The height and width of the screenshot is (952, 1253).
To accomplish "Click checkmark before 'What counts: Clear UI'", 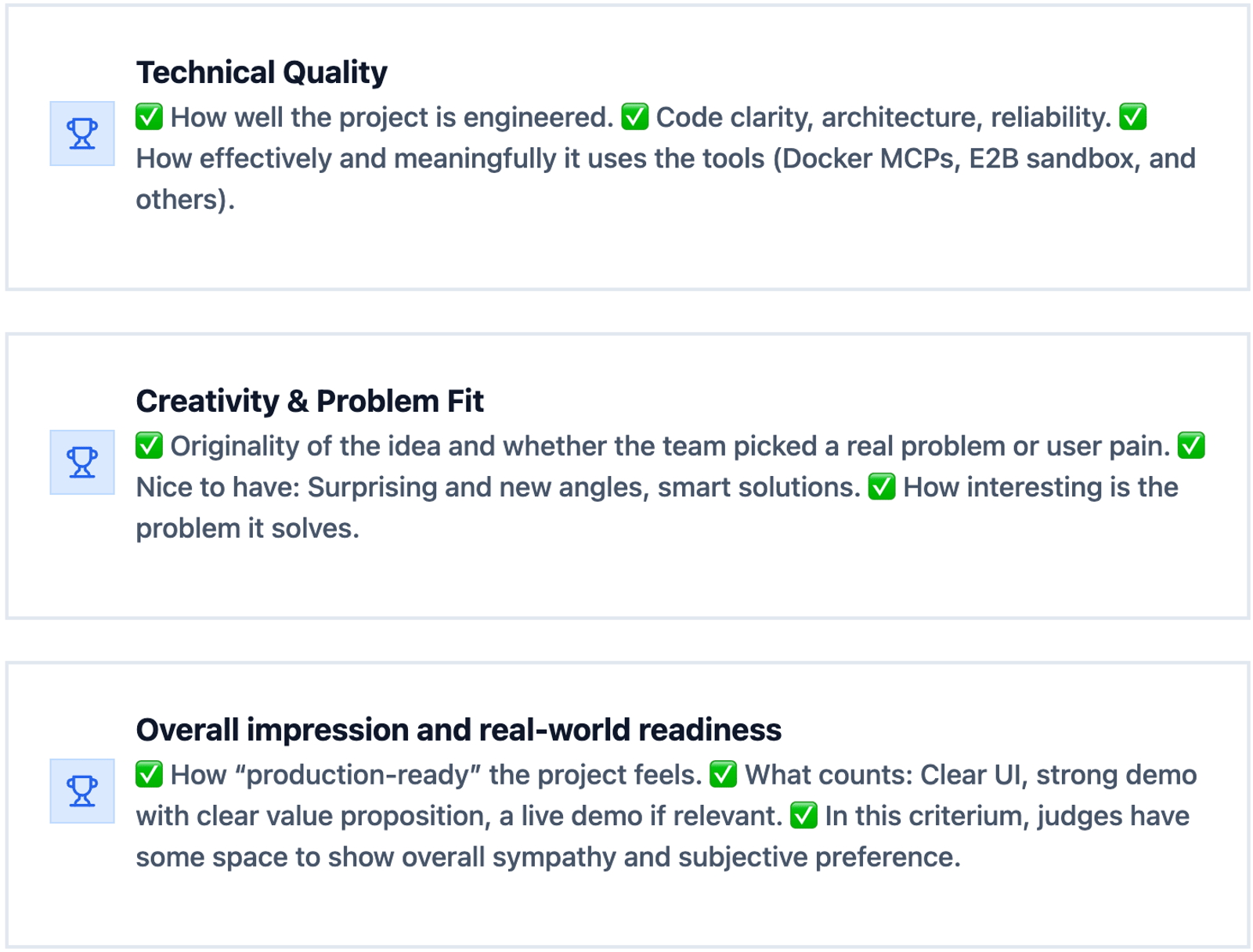I will (x=723, y=774).
